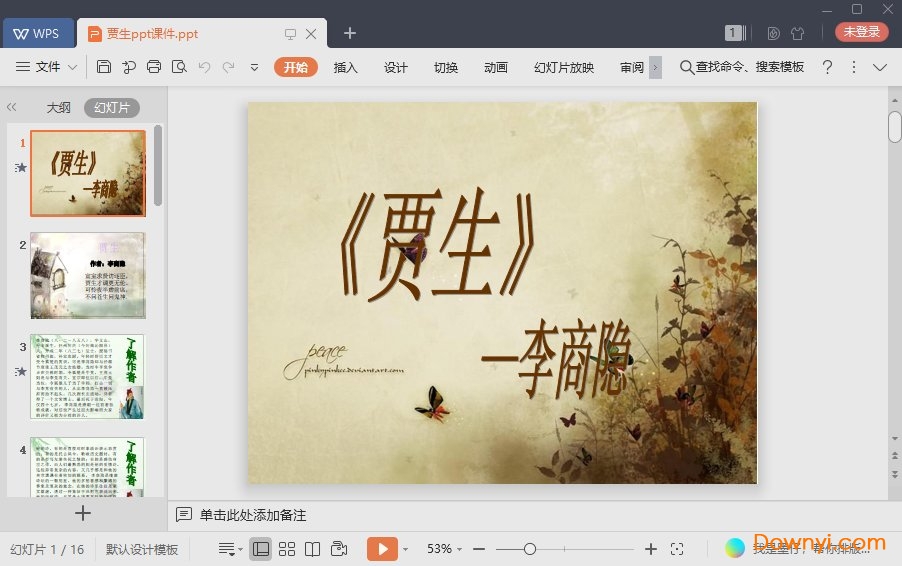
Task: Add new slide with plus button
Action: tap(83, 513)
